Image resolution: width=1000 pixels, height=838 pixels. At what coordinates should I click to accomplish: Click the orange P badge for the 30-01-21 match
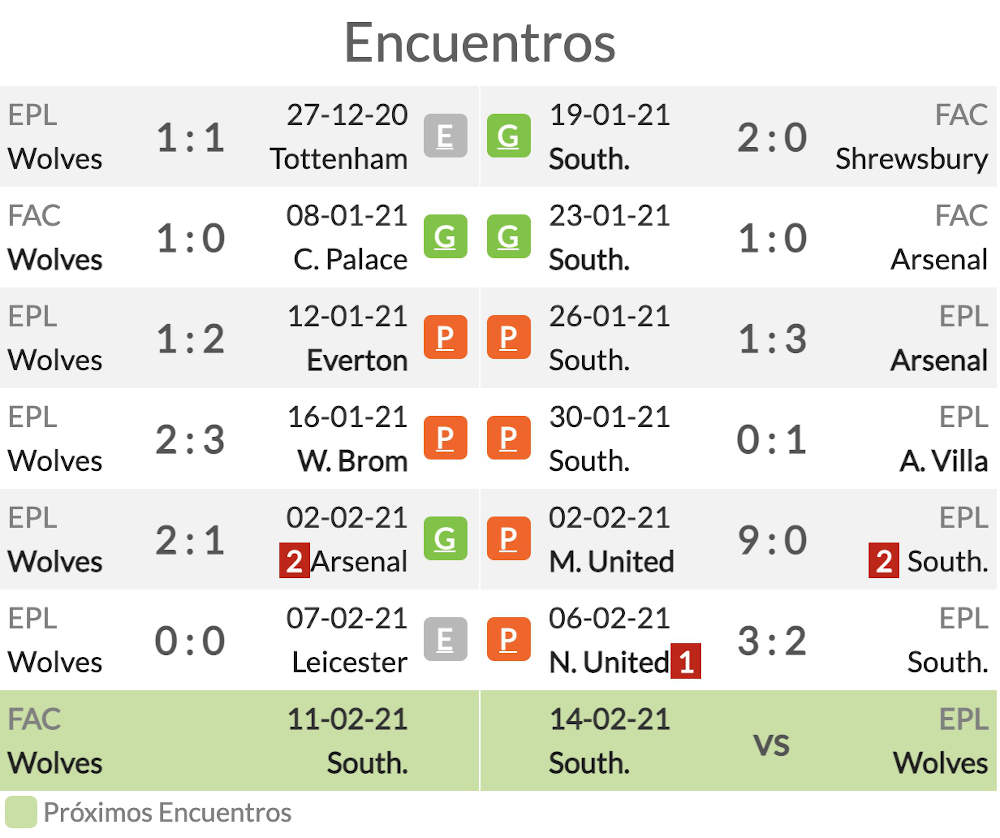coord(508,438)
